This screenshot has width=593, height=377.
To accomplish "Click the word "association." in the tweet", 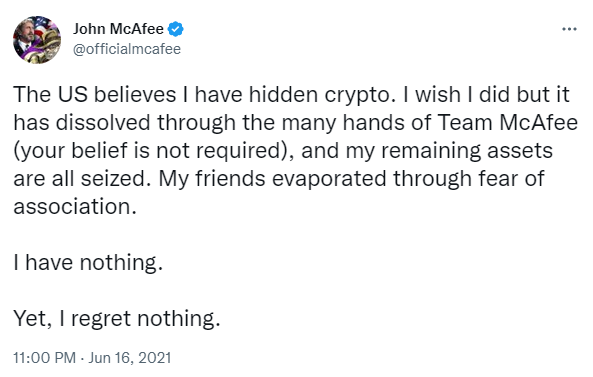I will tap(75, 206).
